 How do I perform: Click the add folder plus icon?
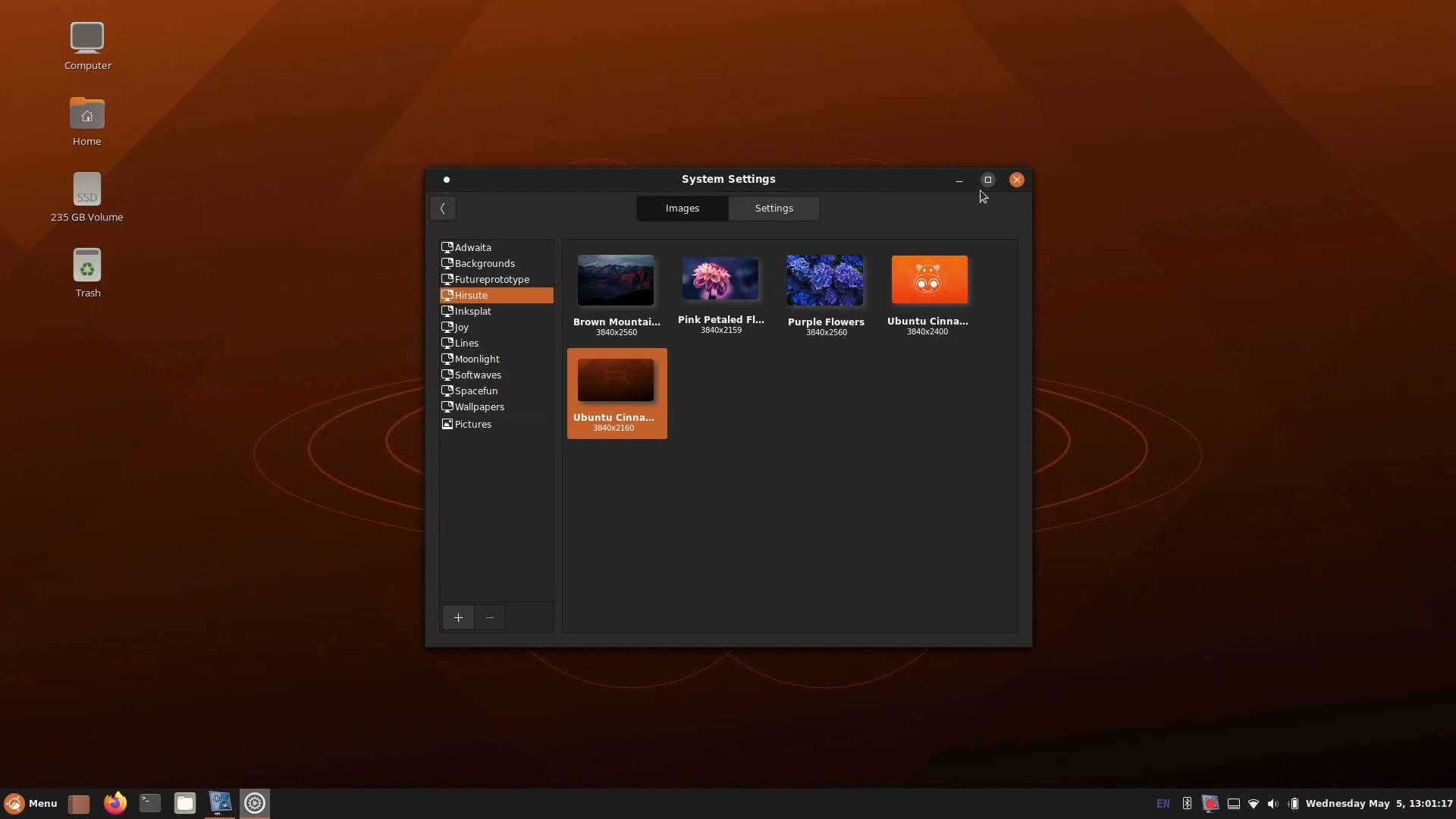click(458, 617)
